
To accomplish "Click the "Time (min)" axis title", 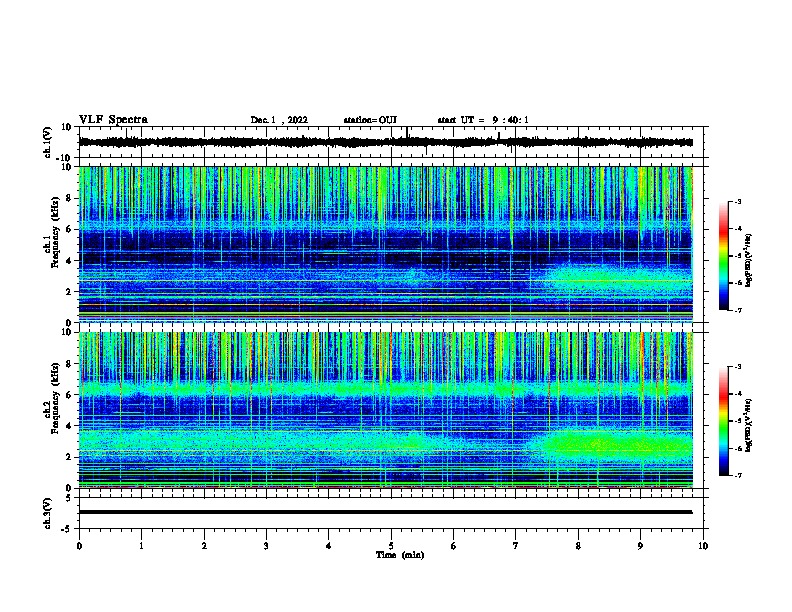I will coord(400,555).
